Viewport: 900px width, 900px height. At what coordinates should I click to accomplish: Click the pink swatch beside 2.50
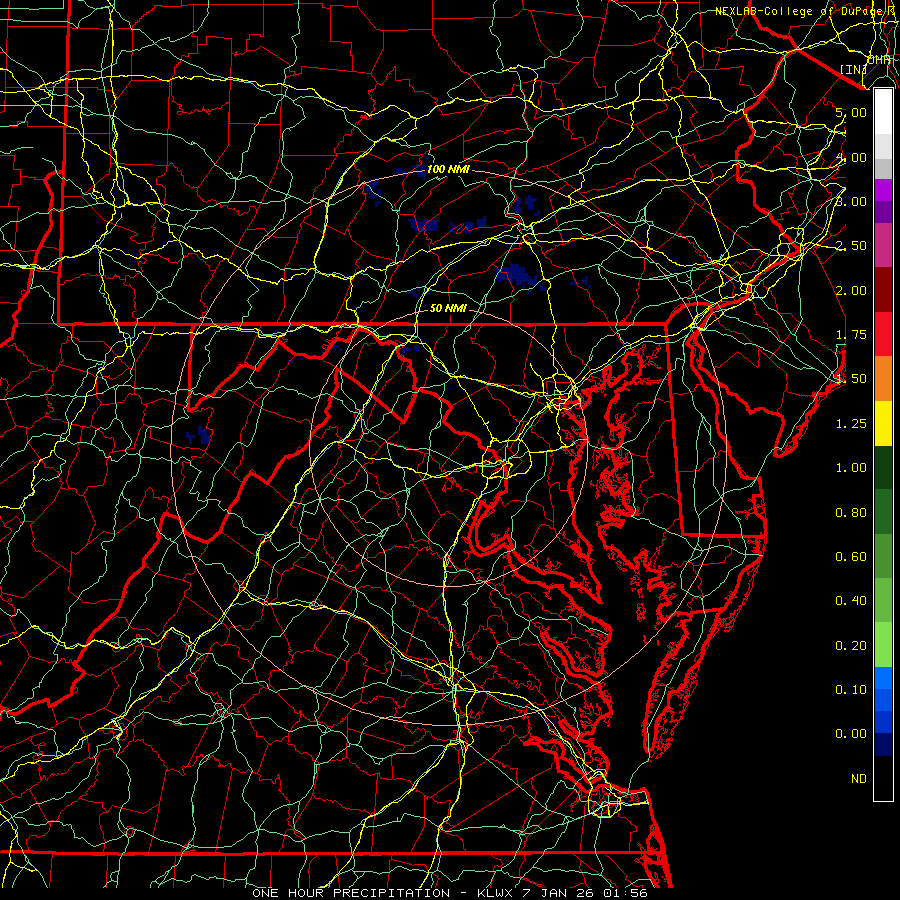pyautogui.click(x=883, y=246)
